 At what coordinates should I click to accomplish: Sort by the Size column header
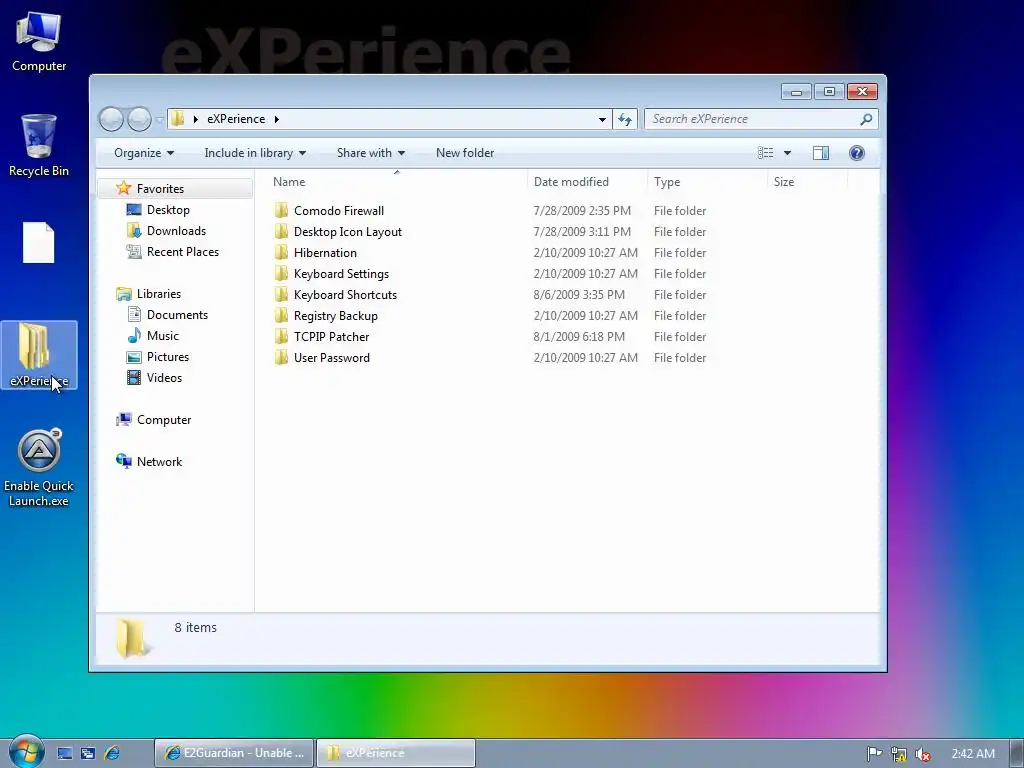click(807, 182)
